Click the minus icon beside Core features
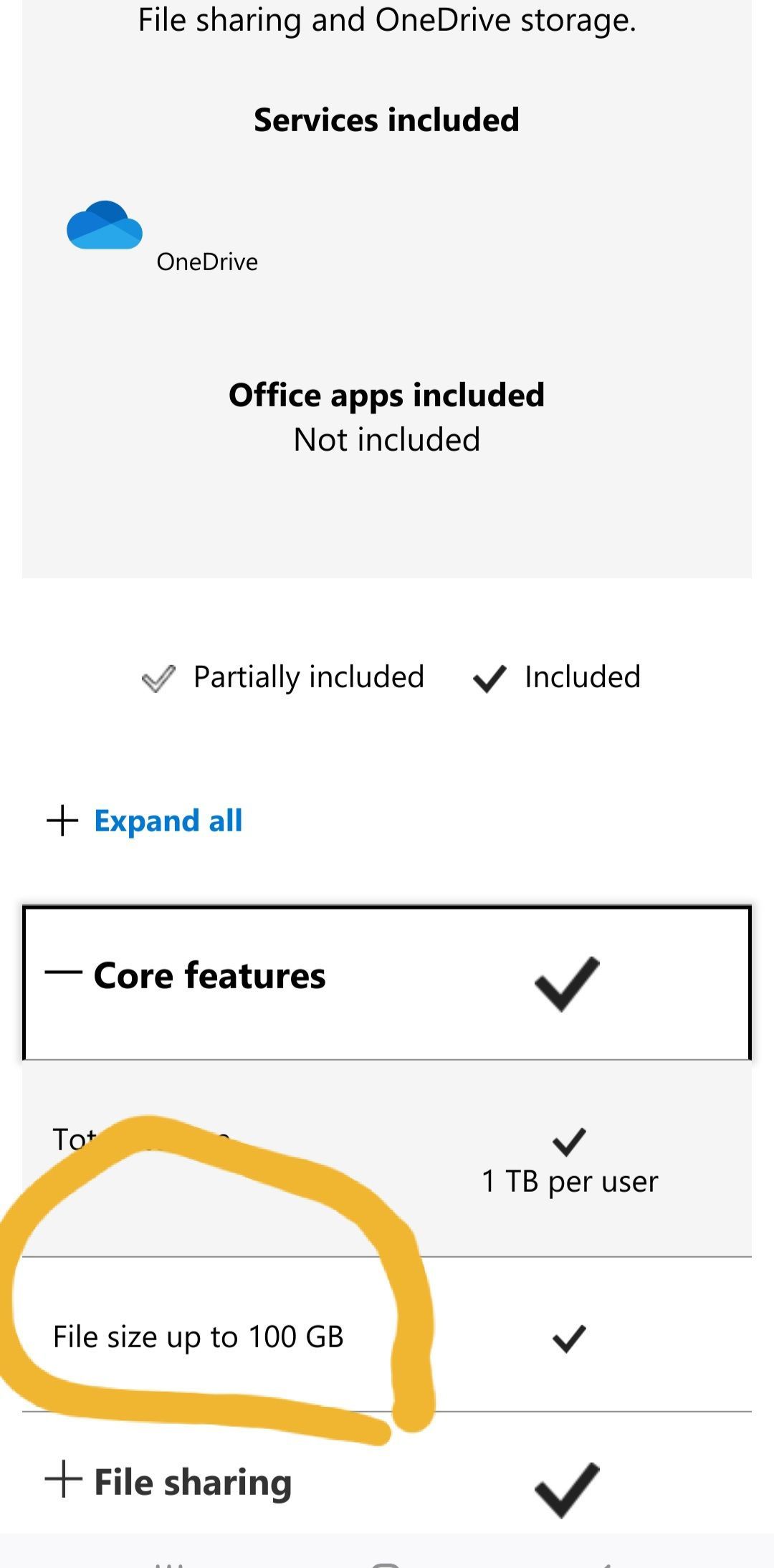Viewport: 774px width, 1568px height. [x=63, y=972]
